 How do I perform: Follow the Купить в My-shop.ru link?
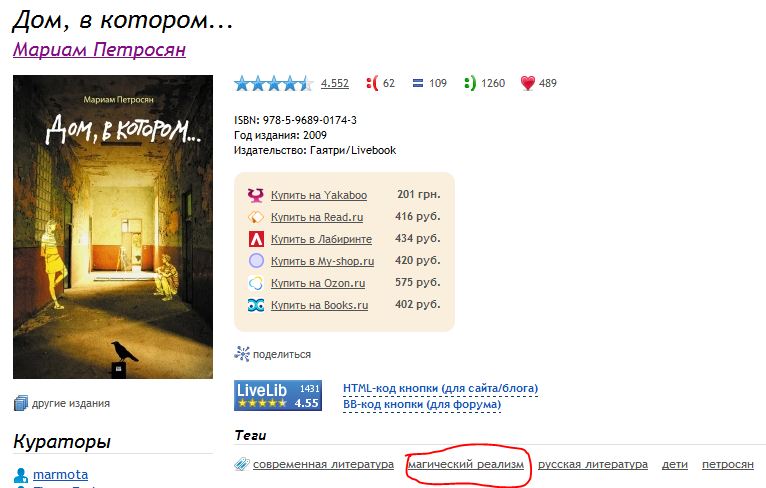click(322, 261)
